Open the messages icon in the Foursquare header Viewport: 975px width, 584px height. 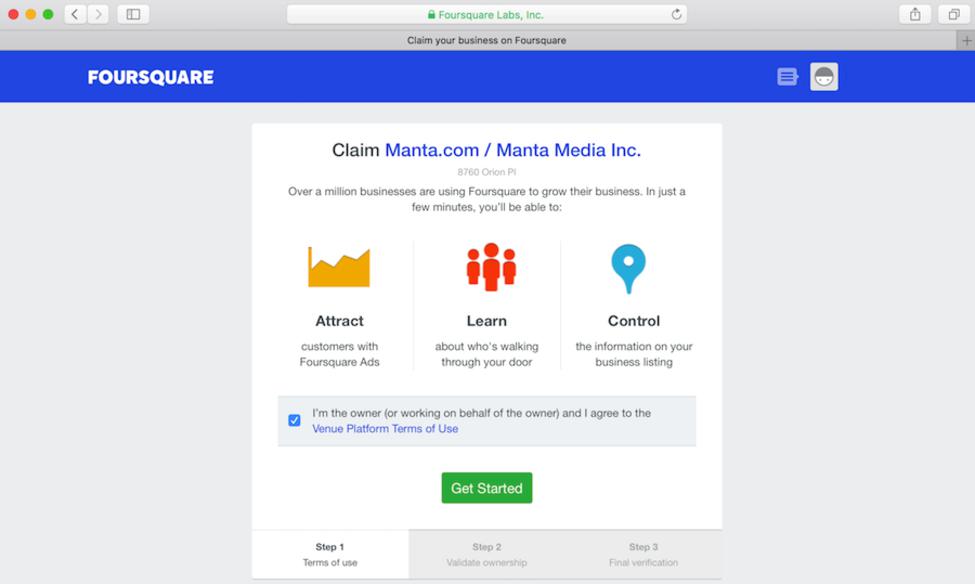[x=787, y=76]
